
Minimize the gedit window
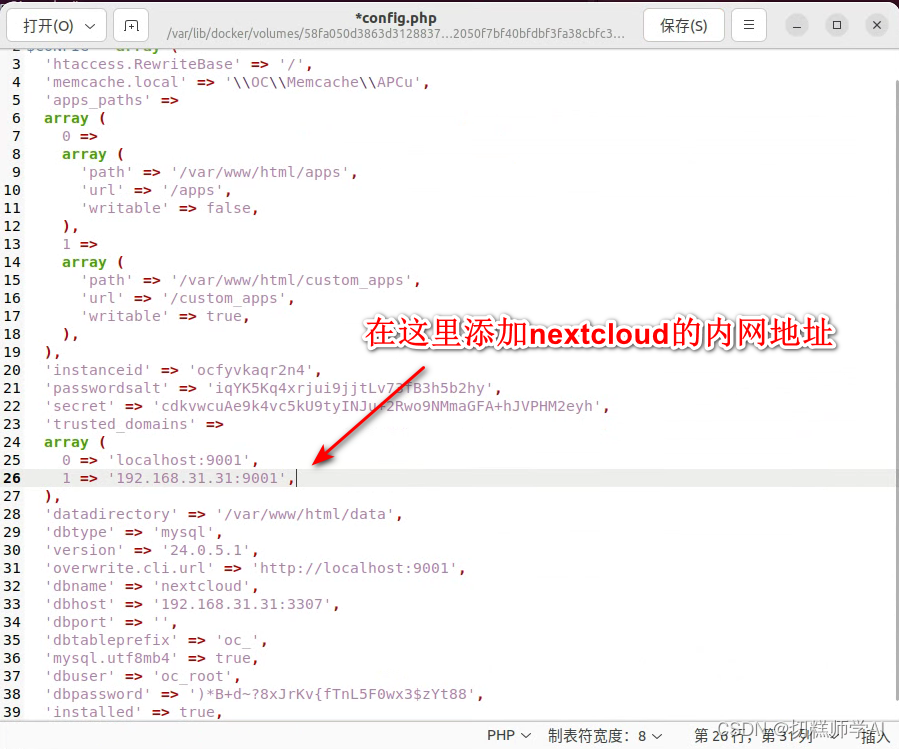point(797,25)
